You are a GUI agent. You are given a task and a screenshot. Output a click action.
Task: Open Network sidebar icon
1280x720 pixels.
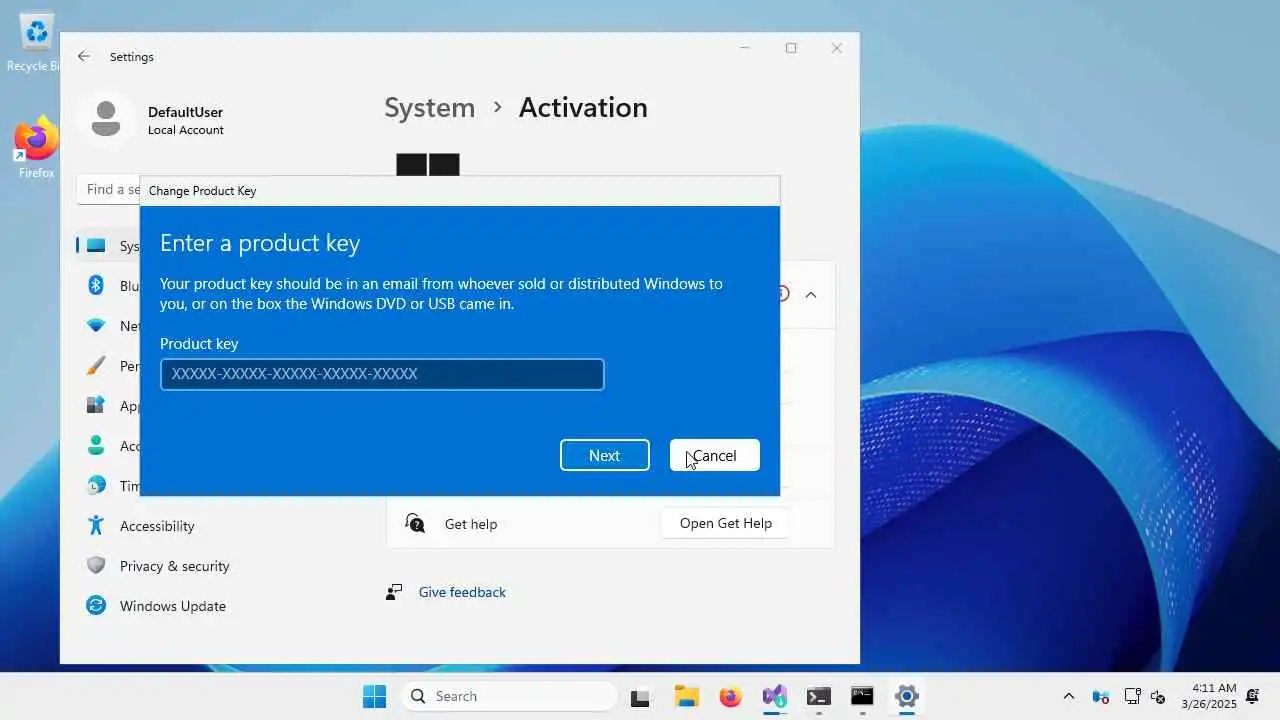tap(96, 326)
